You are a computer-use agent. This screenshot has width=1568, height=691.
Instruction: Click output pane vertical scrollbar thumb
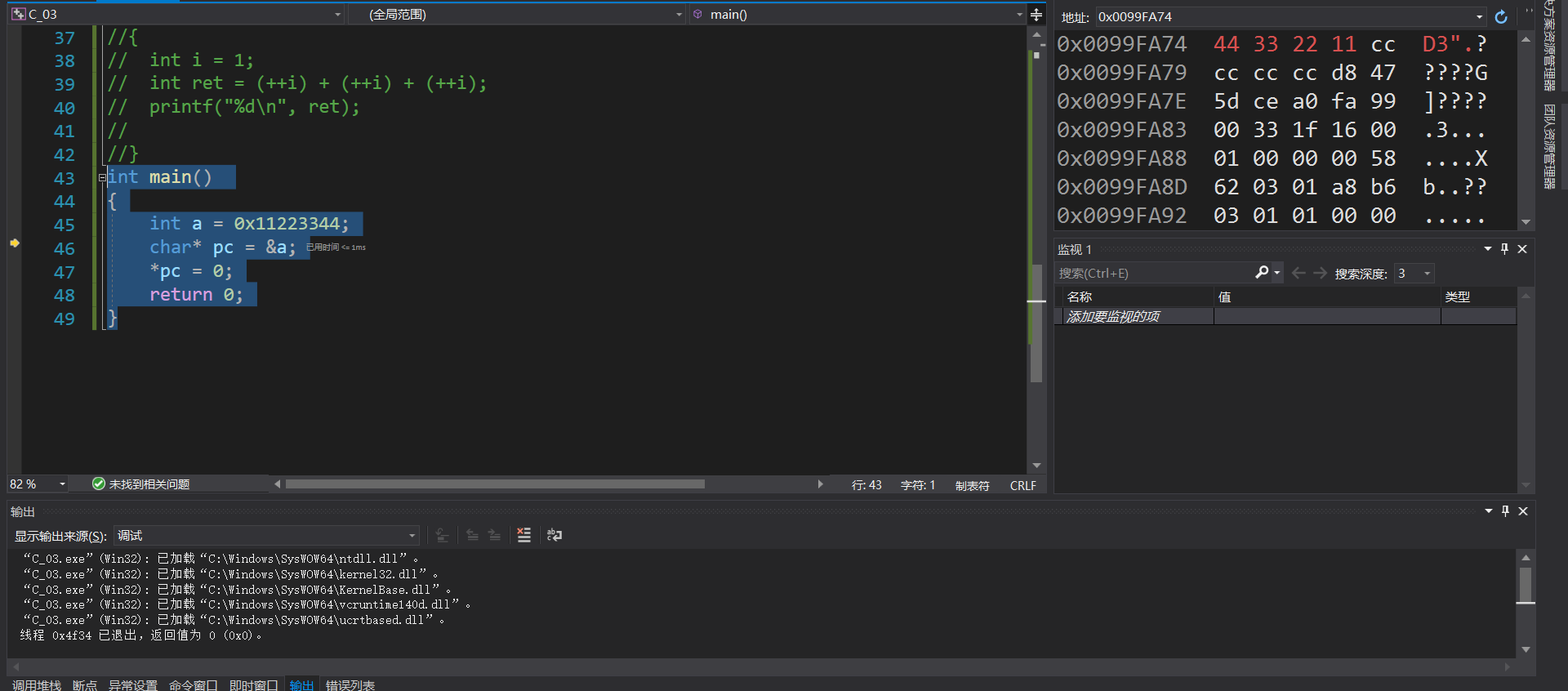(x=1526, y=585)
